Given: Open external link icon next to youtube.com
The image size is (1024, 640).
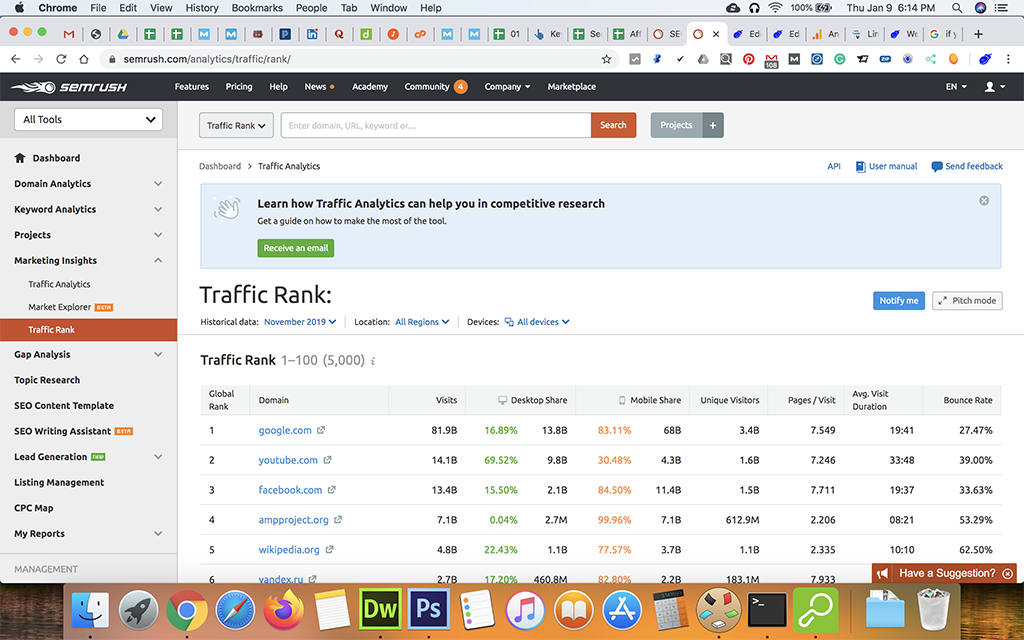Looking at the screenshot, I should tap(327, 460).
